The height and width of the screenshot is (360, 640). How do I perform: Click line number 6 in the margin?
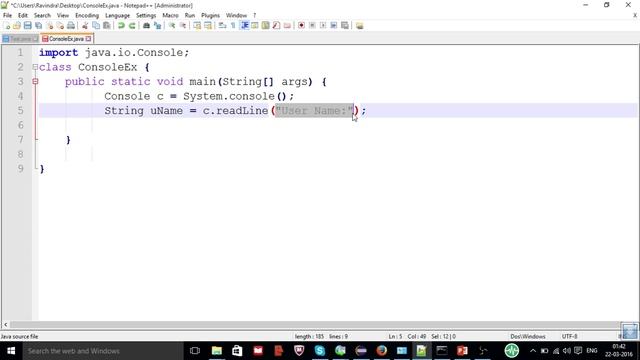pyautogui.click(x=20, y=125)
